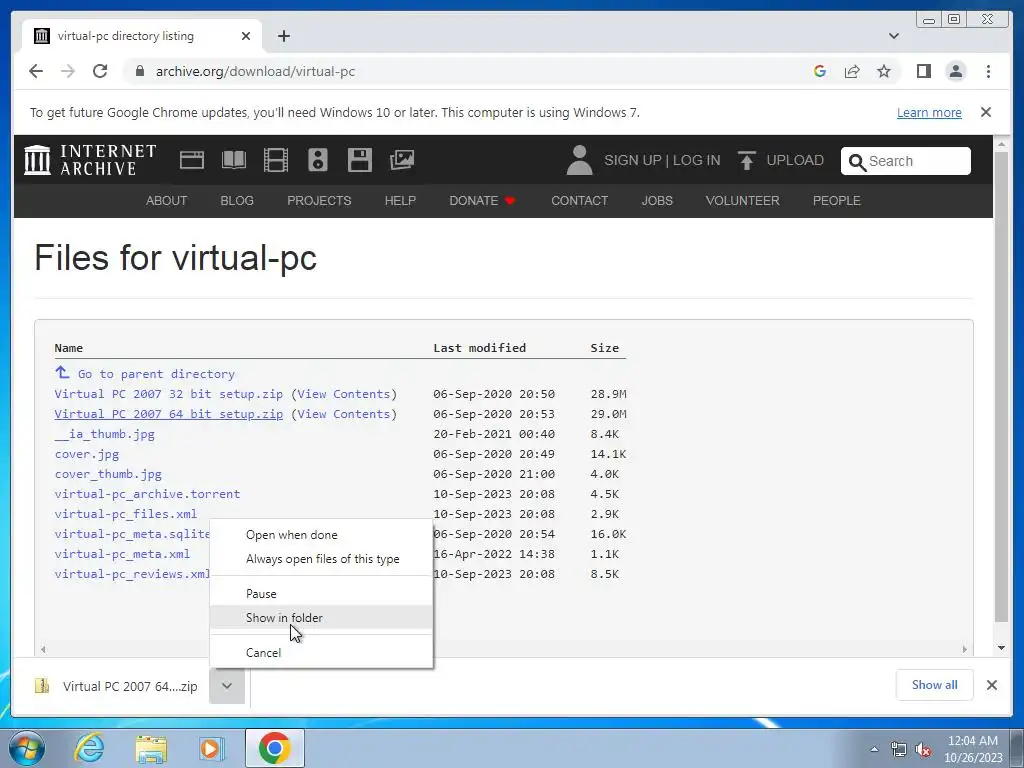
Task: Close the virtual-pc directory listing tab
Action: tap(246, 36)
